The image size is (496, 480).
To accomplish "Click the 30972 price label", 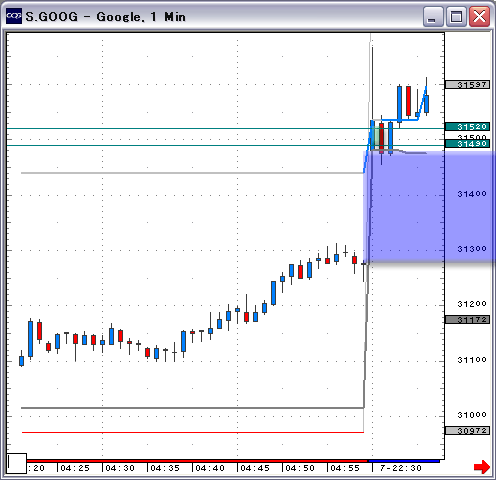I will (x=467, y=431).
